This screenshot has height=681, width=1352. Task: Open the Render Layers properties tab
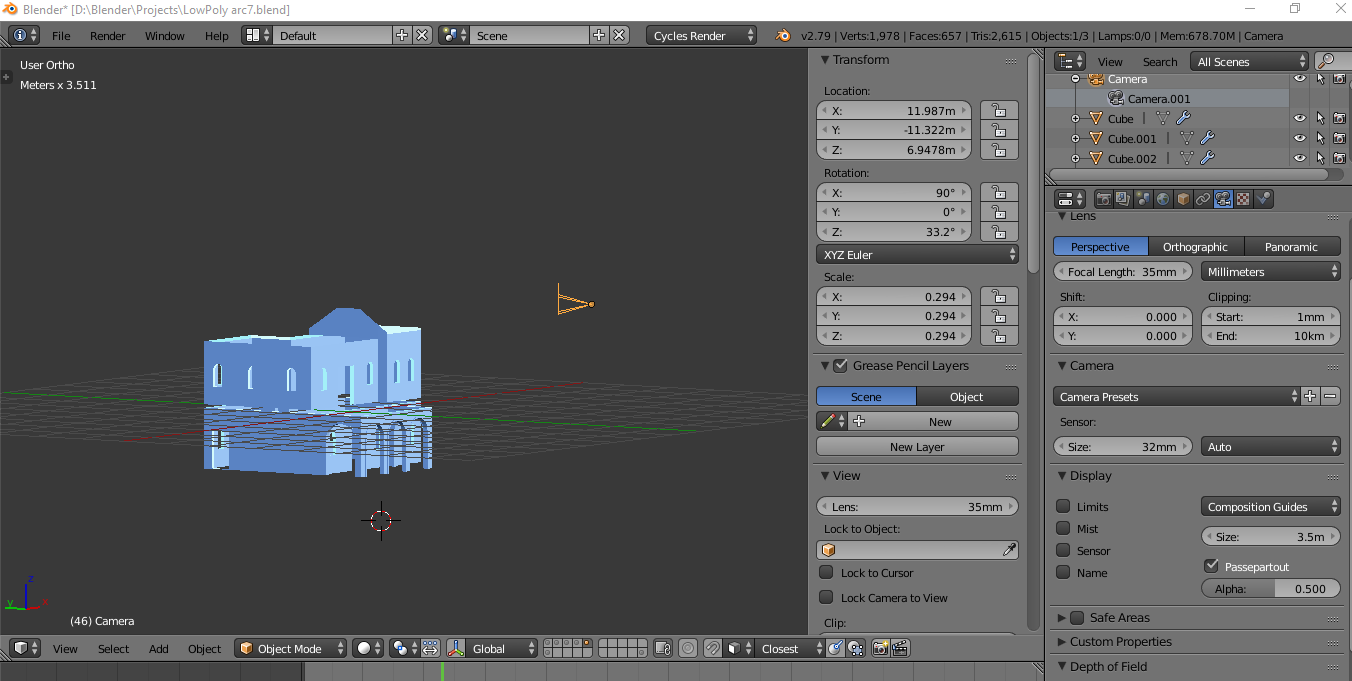[x=1123, y=199]
